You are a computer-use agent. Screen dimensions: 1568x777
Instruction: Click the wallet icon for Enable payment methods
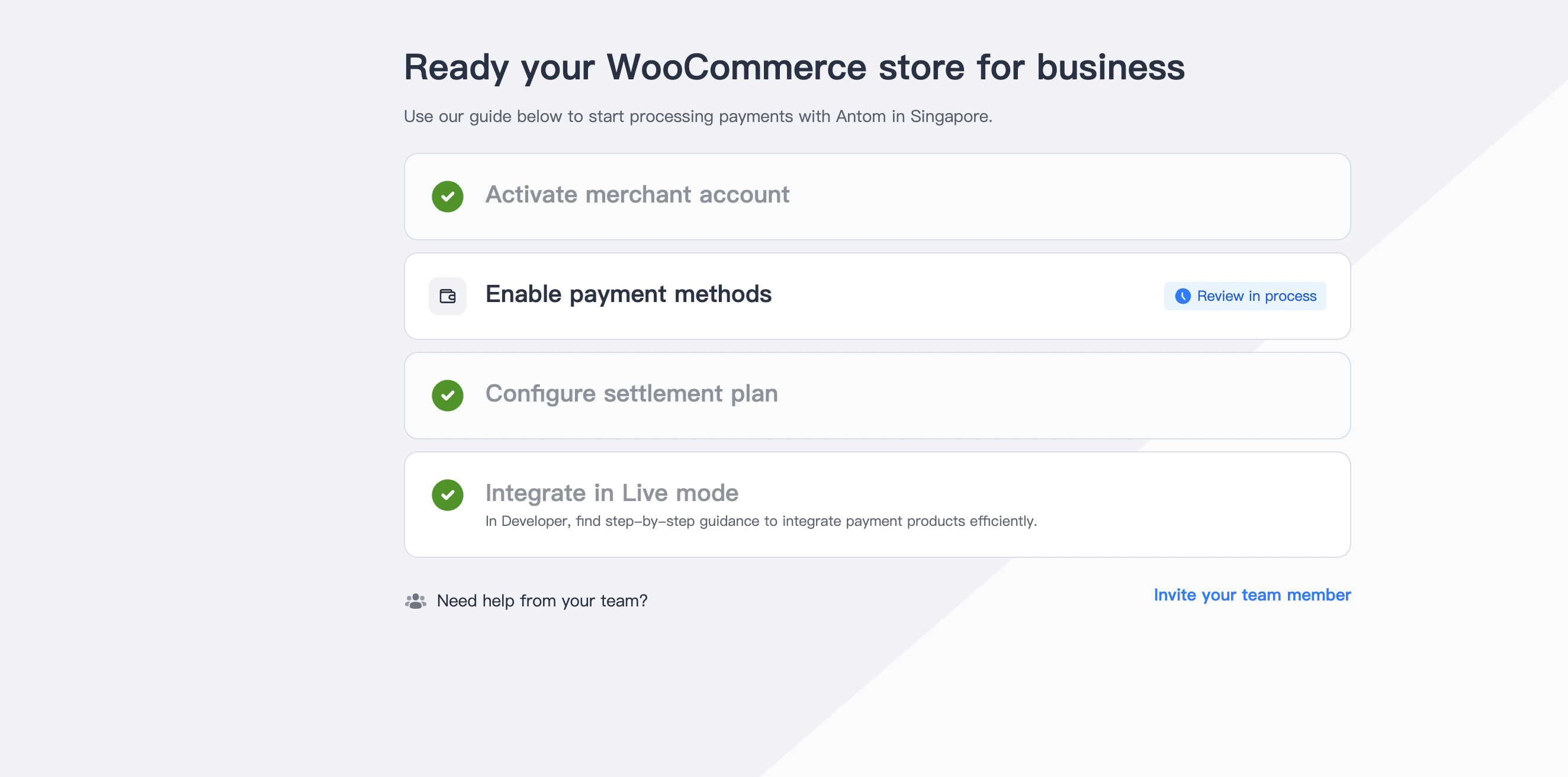coord(448,296)
